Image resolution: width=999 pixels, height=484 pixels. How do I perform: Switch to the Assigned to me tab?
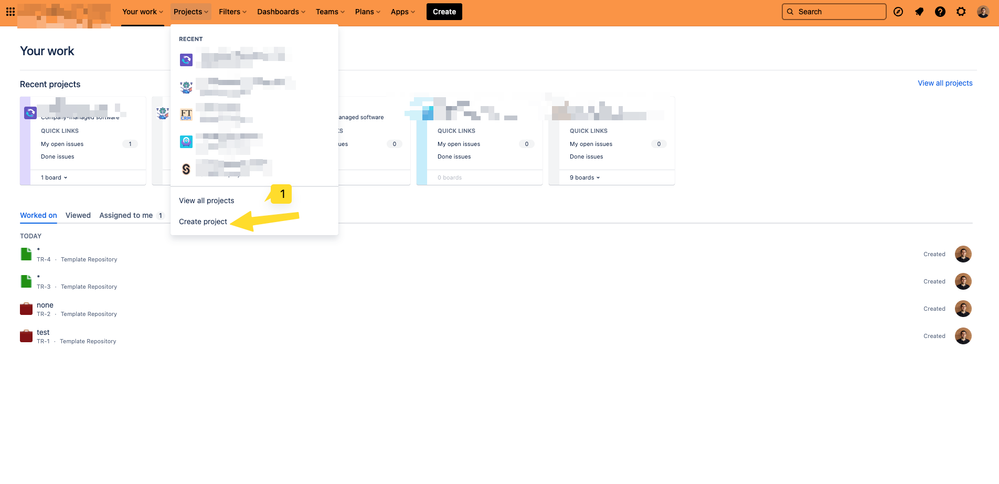126,215
